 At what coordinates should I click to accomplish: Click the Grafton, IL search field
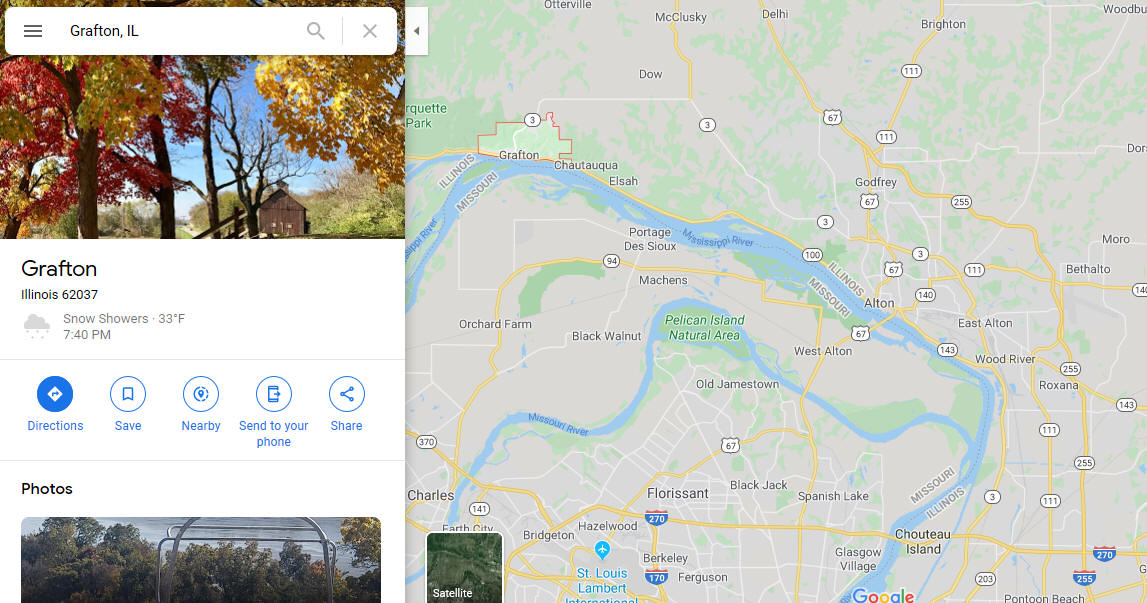(x=183, y=31)
